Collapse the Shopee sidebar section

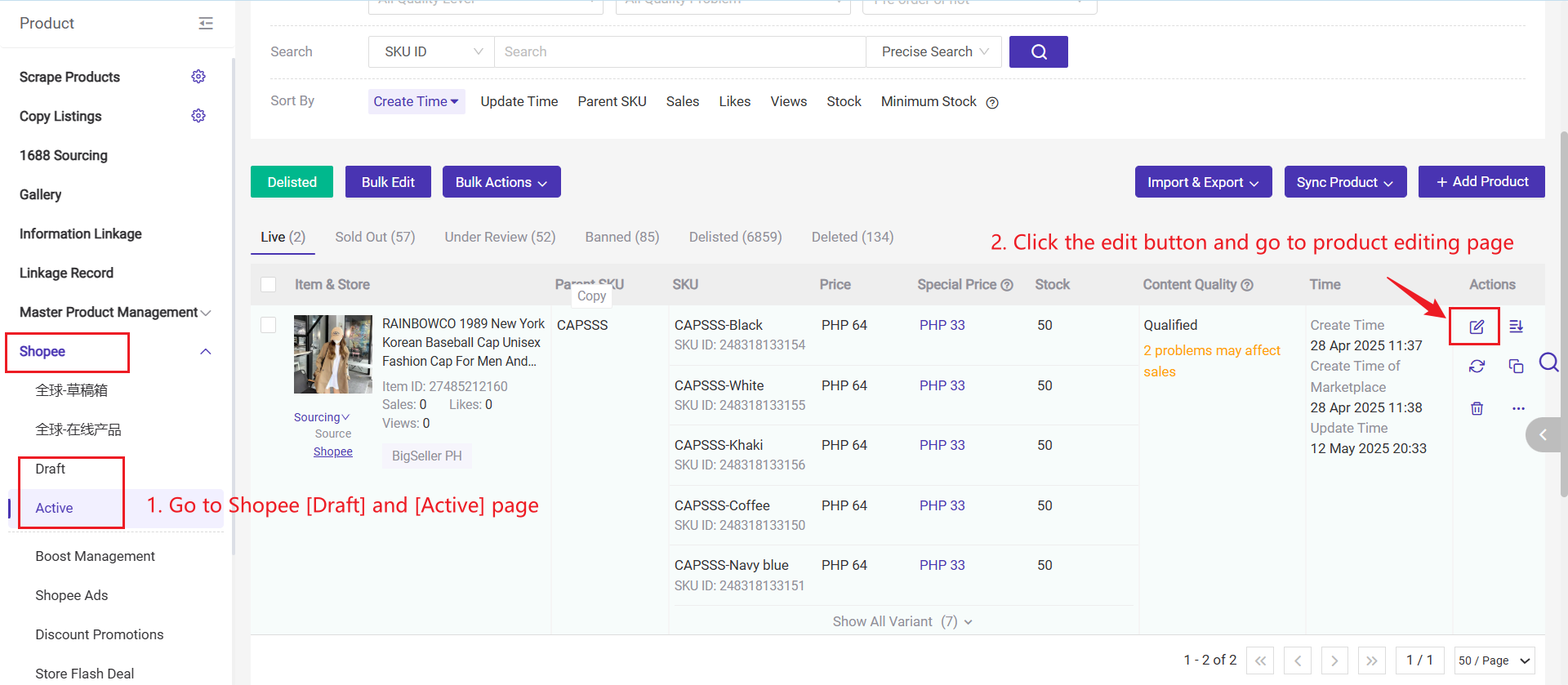point(206,352)
